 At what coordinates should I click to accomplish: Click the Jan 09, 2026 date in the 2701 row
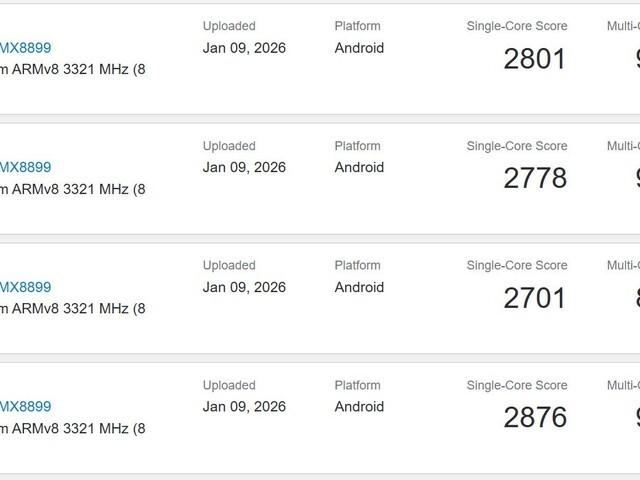tap(244, 287)
